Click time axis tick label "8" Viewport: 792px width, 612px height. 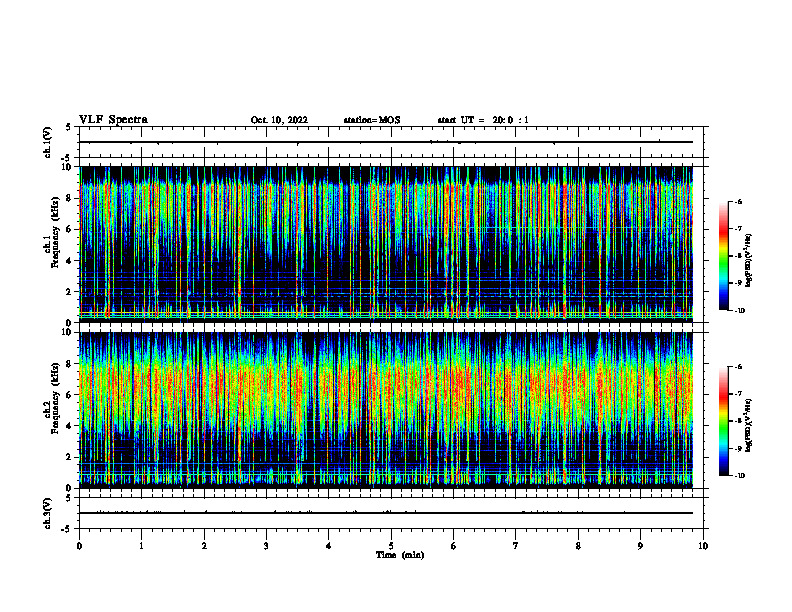578,546
